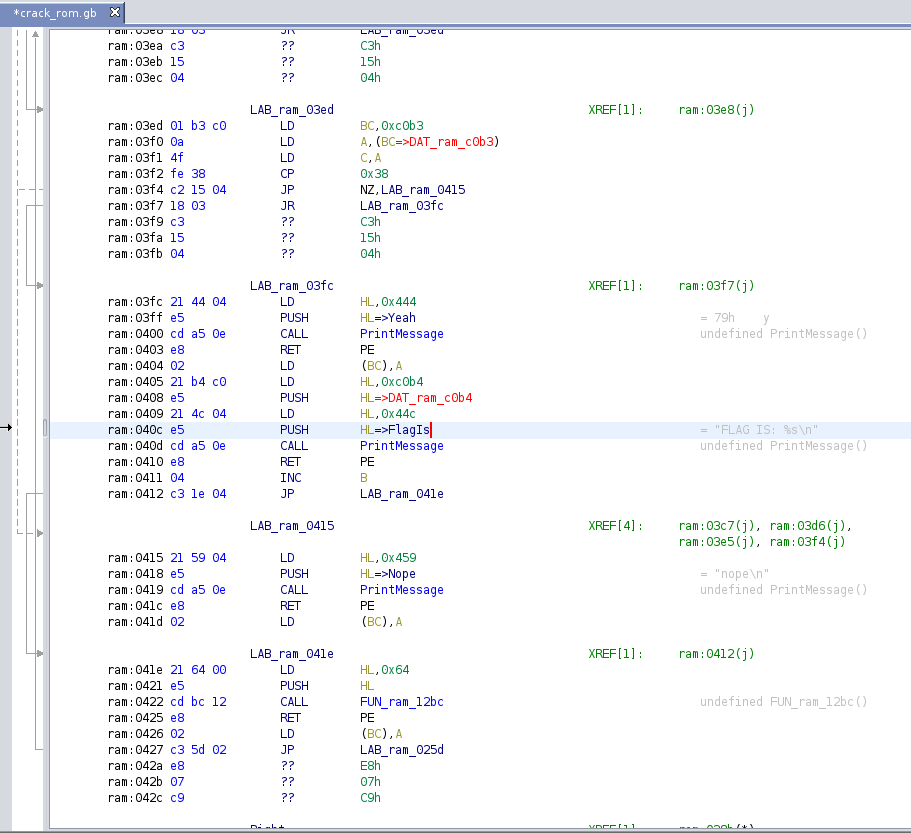Click the current-location arrow in the left margin
Viewport: 911px width, 833px height.
pos(6,428)
